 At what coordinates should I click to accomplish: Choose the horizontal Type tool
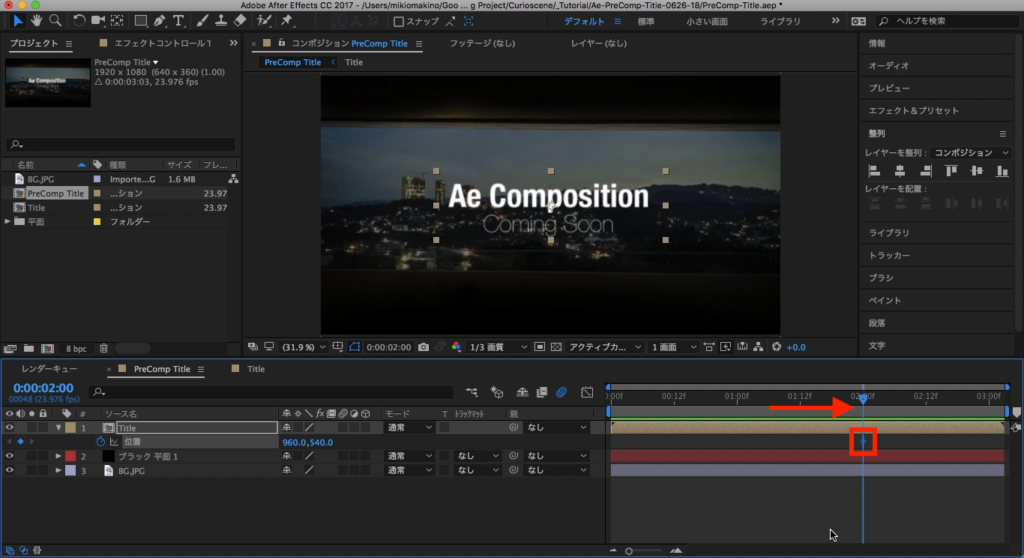click(x=178, y=20)
